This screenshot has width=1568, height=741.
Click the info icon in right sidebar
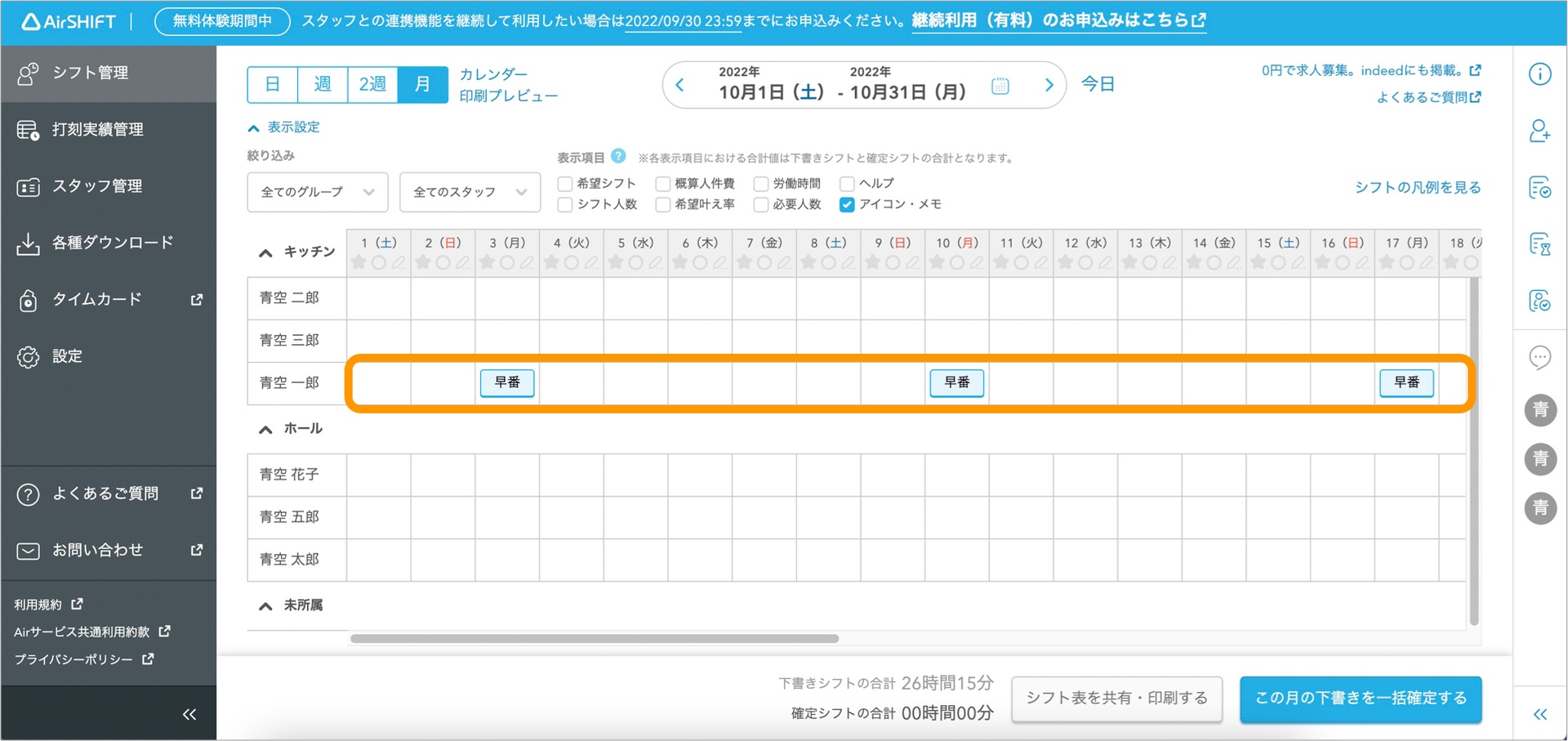[x=1539, y=74]
